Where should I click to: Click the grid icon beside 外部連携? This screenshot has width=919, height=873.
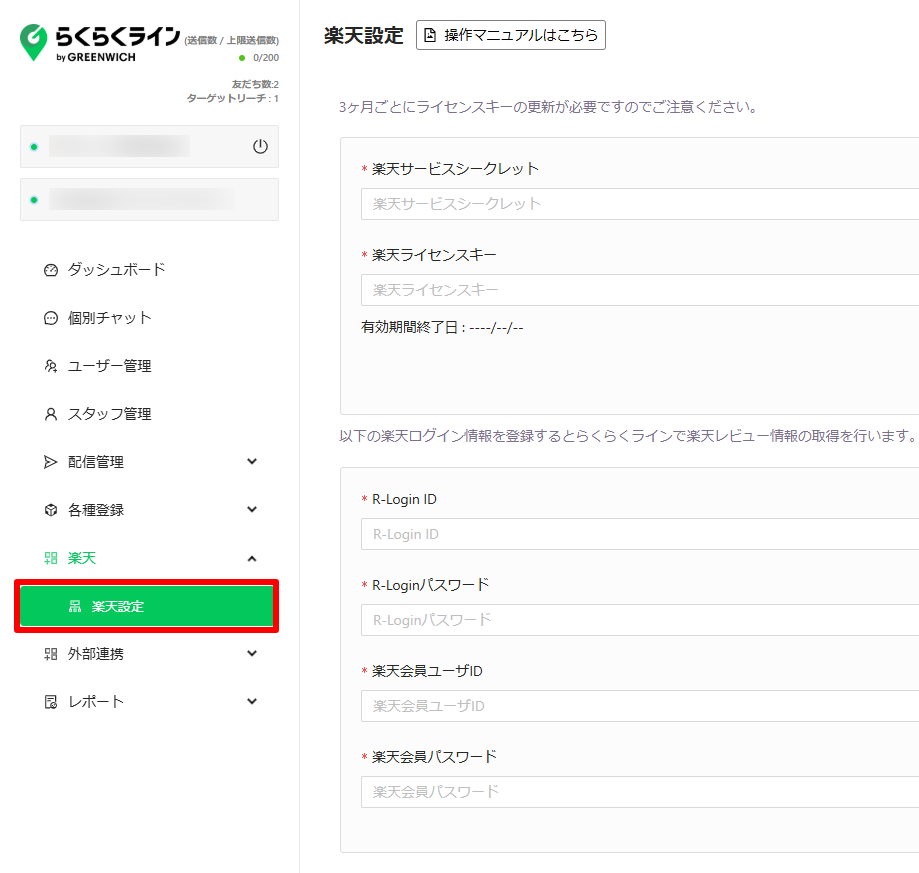(51, 654)
